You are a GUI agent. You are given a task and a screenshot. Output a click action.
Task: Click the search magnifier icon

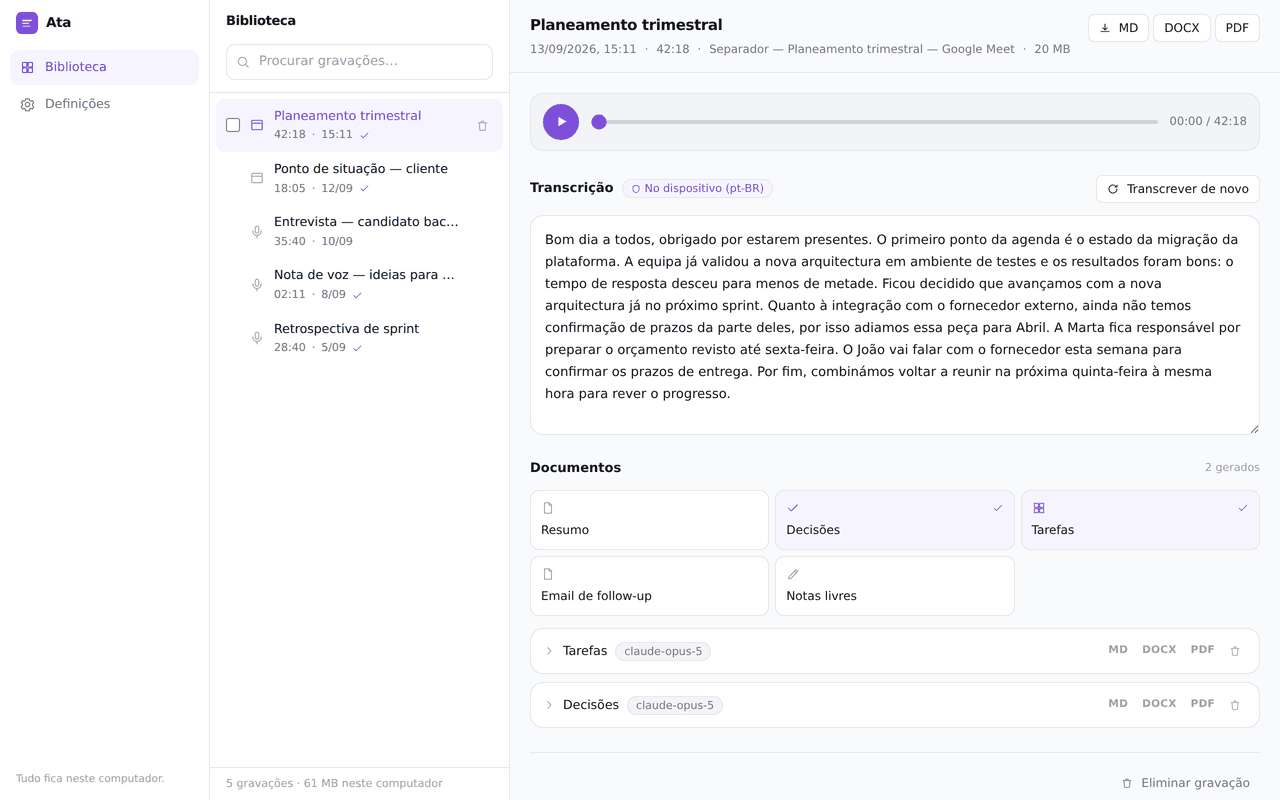click(x=243, y=62)
